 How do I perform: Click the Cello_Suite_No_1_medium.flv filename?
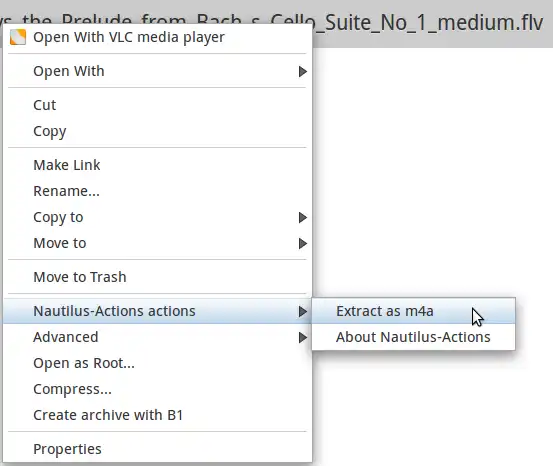[x=407, y=23]
